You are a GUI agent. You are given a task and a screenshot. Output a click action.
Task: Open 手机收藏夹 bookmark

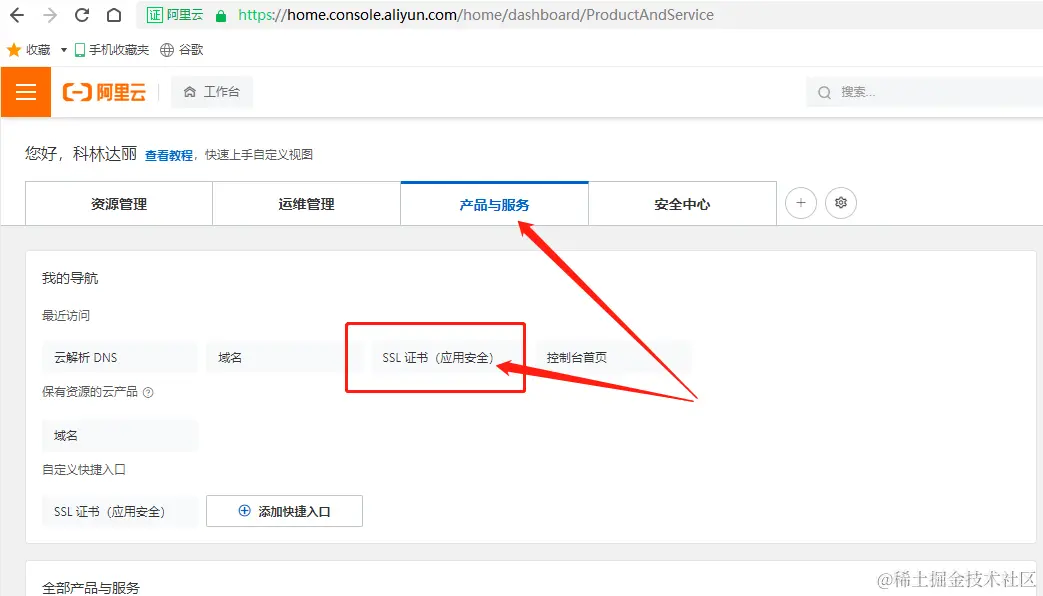pyautogui.click(x=111, y=50)
